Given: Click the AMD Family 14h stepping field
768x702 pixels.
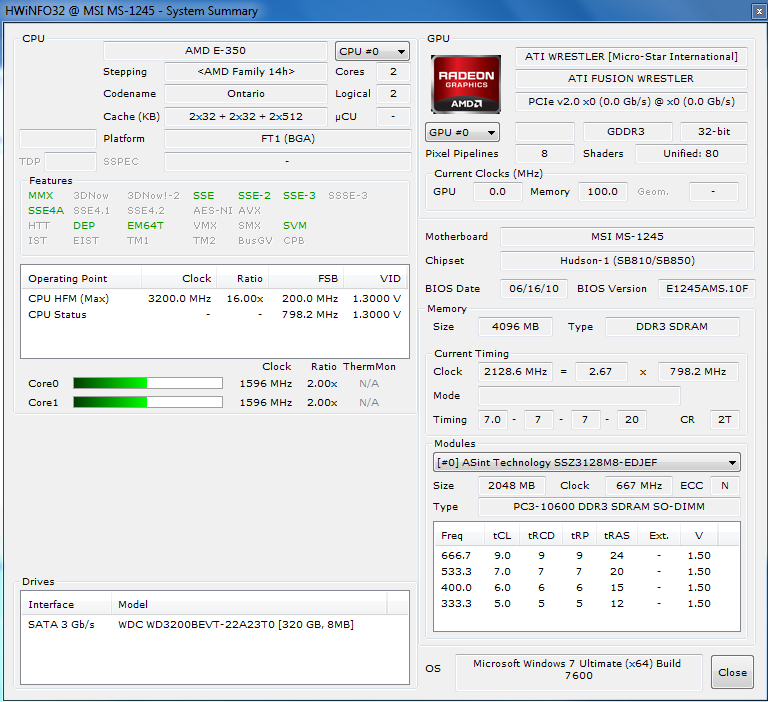Looking at the screenshot, I should click(246, 72).
